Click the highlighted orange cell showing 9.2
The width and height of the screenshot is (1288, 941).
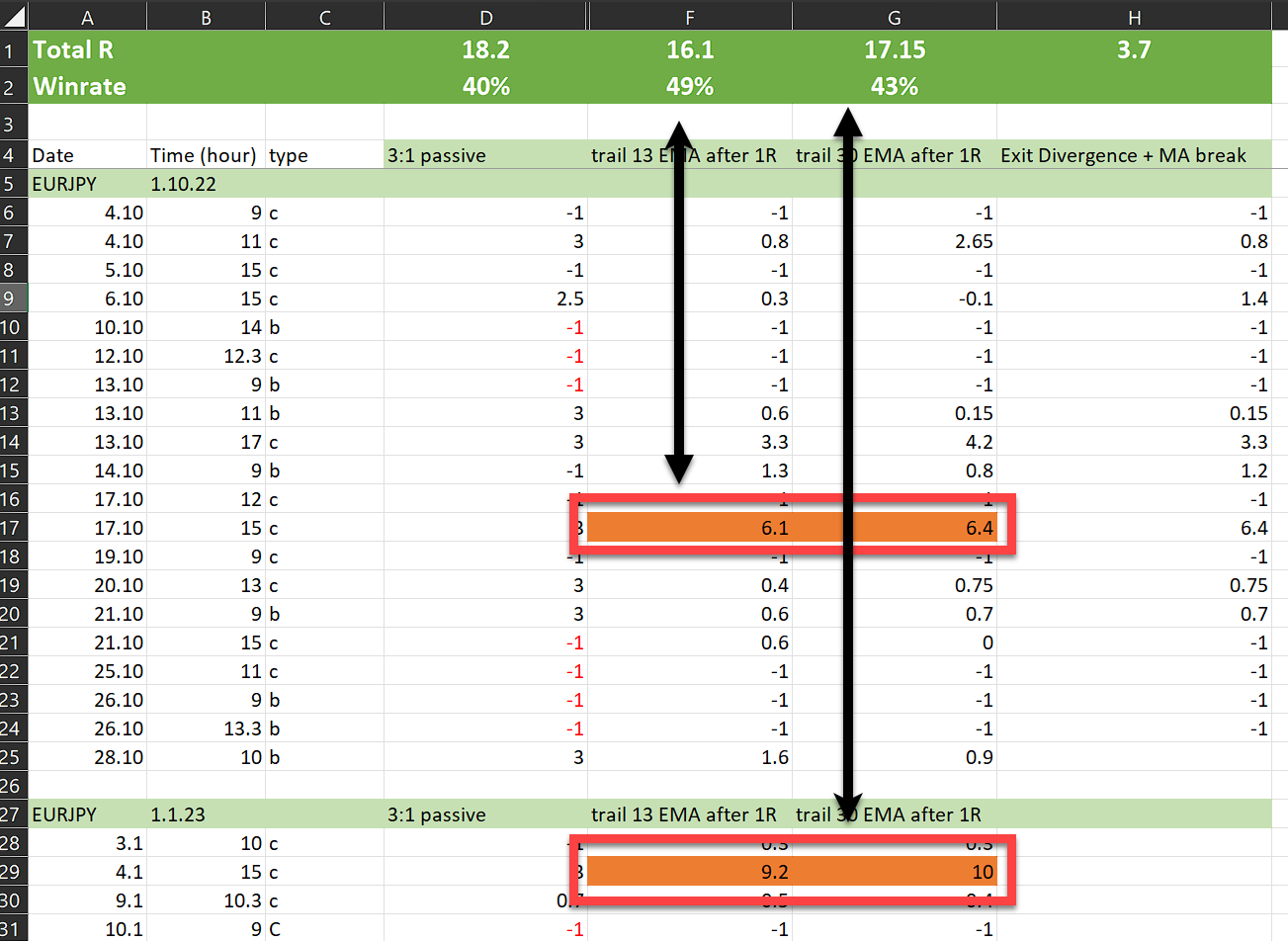689,871
